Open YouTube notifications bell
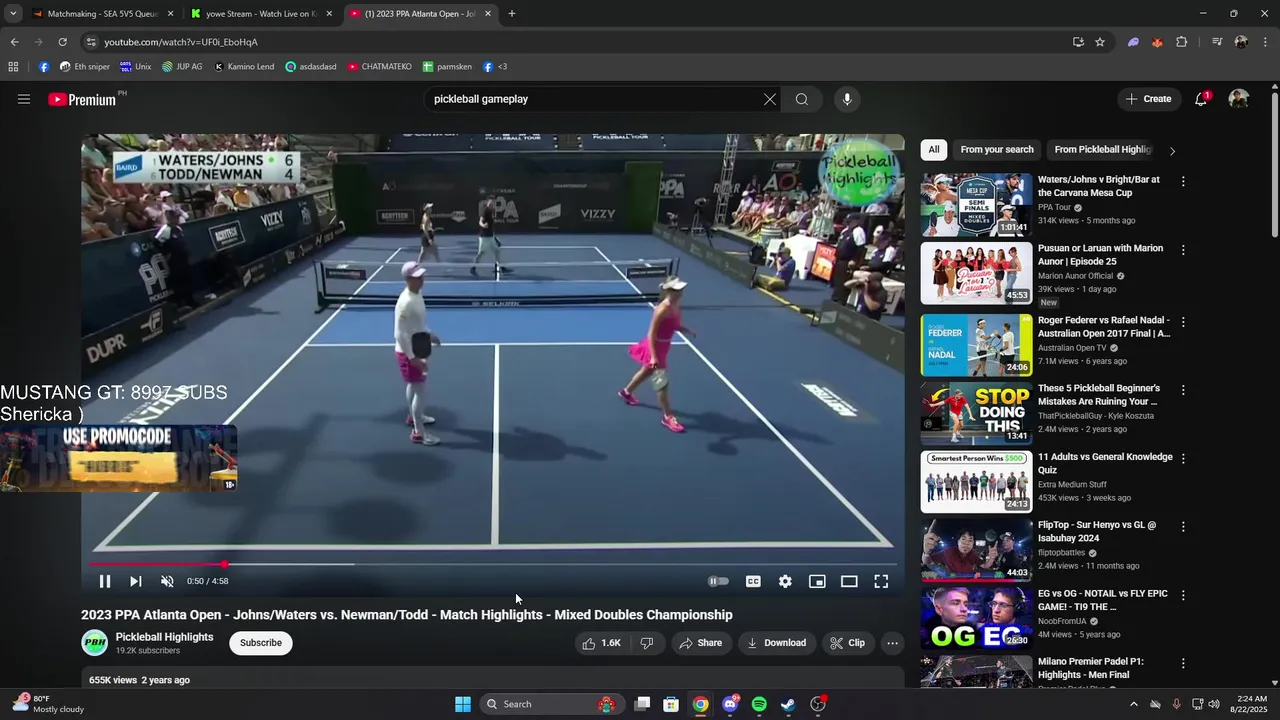This screenshot has height=720, width=1280. point(1201,99)
